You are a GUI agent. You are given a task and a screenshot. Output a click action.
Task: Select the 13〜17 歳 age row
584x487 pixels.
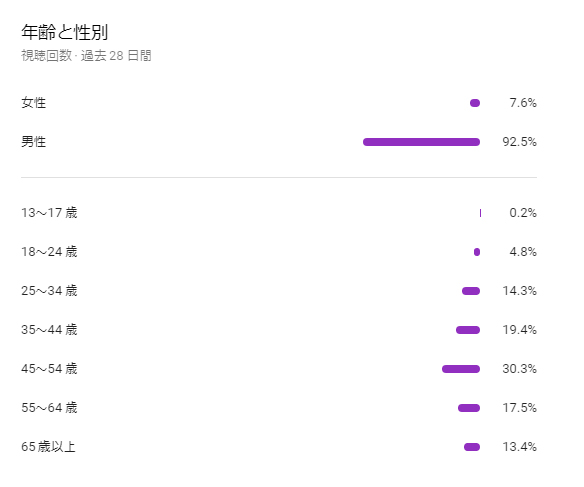279,213
